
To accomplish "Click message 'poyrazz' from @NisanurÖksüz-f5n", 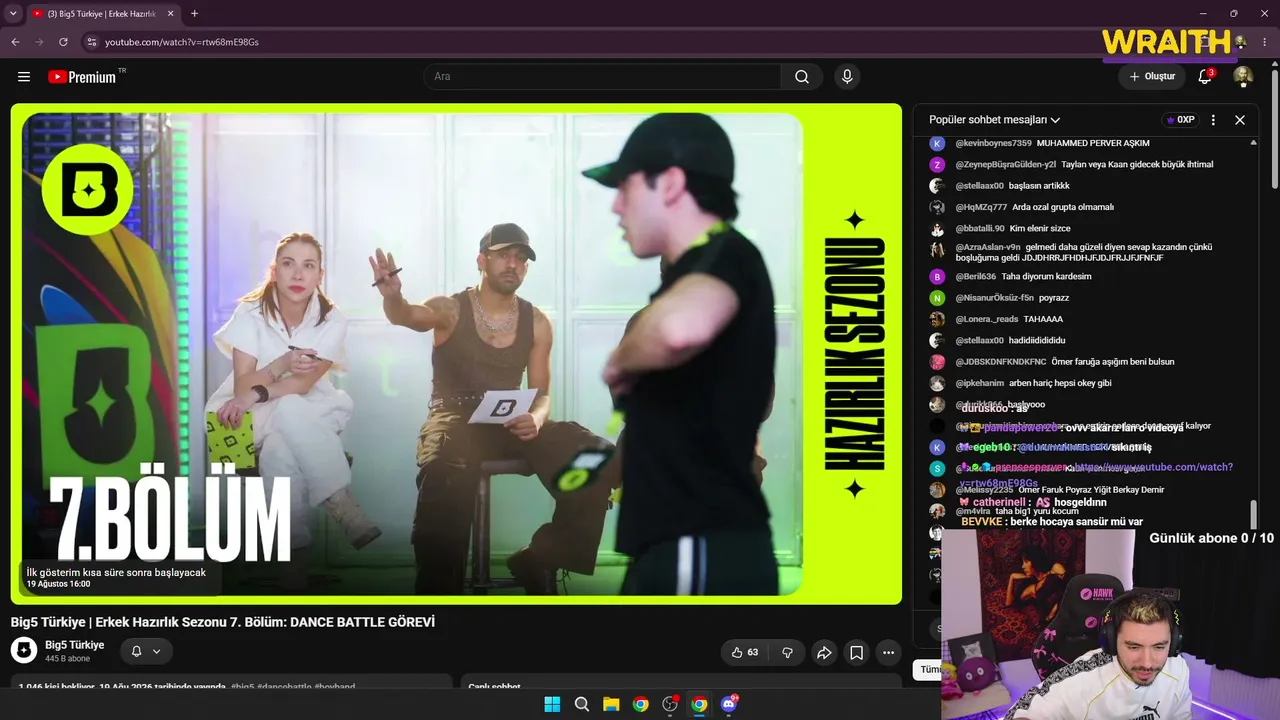I will (1054, 298).
